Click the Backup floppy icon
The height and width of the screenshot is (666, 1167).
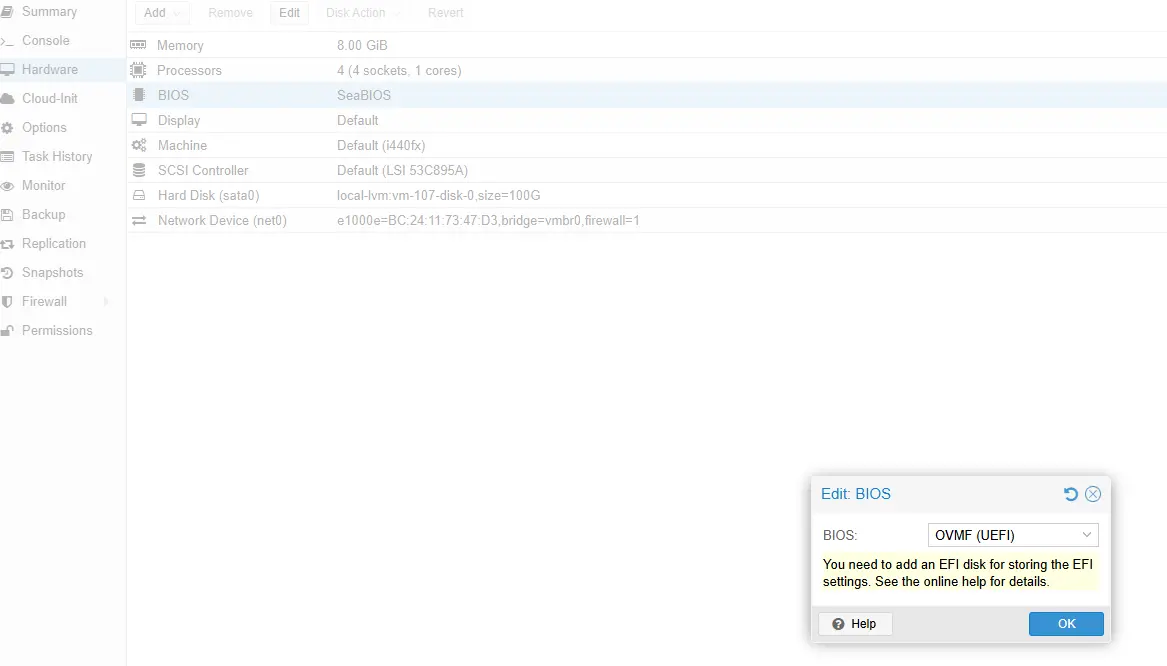pos(8,215)
